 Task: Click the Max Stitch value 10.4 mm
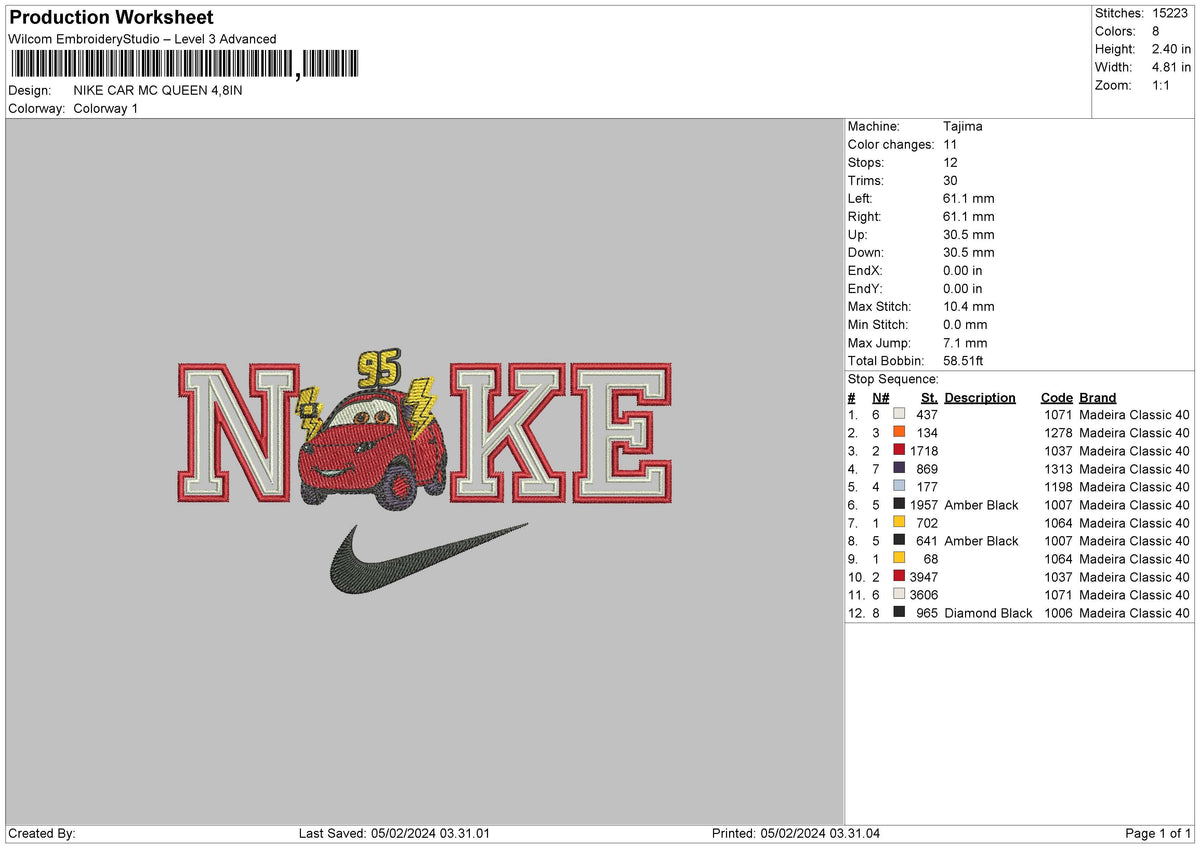tap(969, 306)
